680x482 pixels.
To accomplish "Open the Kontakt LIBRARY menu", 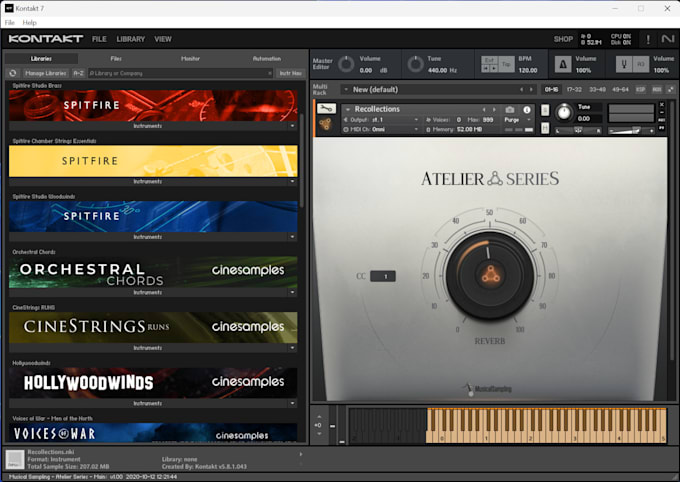I will click(131, 39).
